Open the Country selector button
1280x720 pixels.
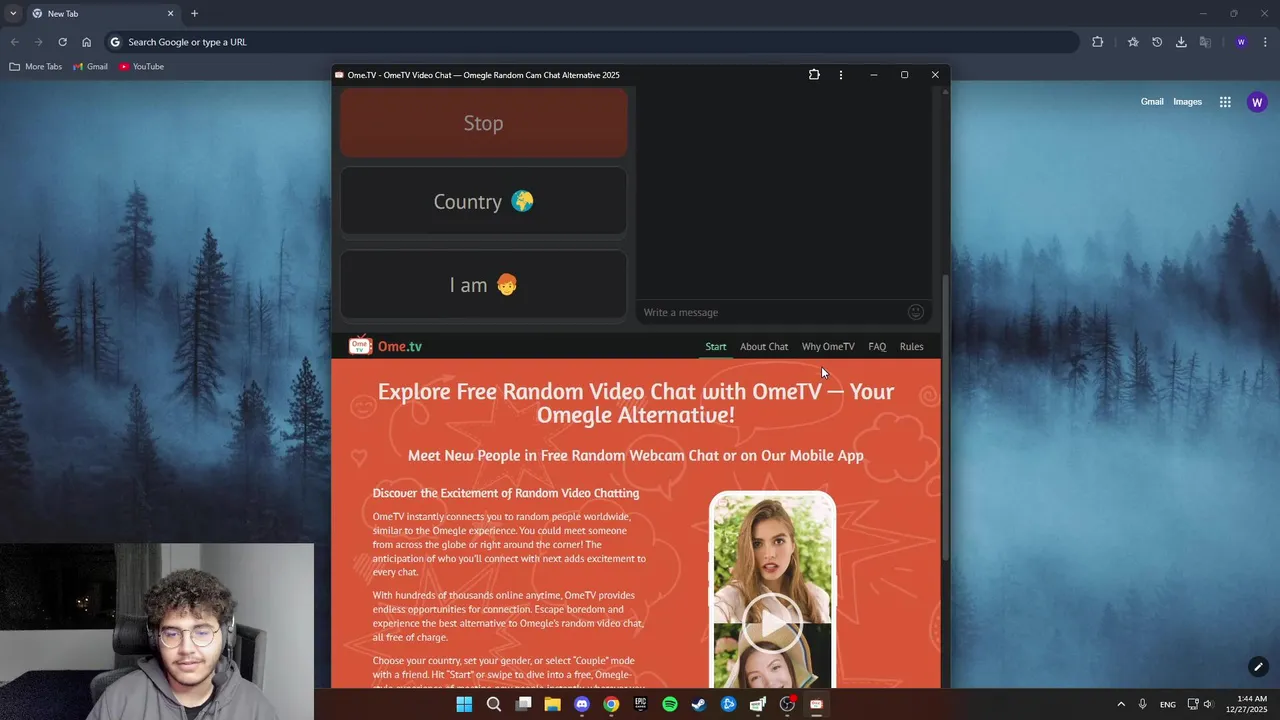[483, 202]
